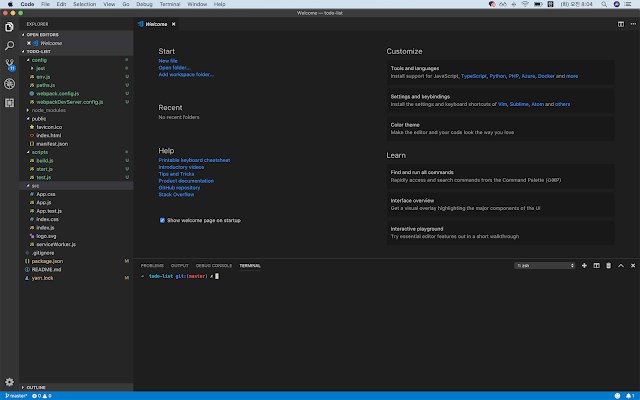Split the terminal pane
Screen dimensions: 640x400
click(x=596, y=266)
